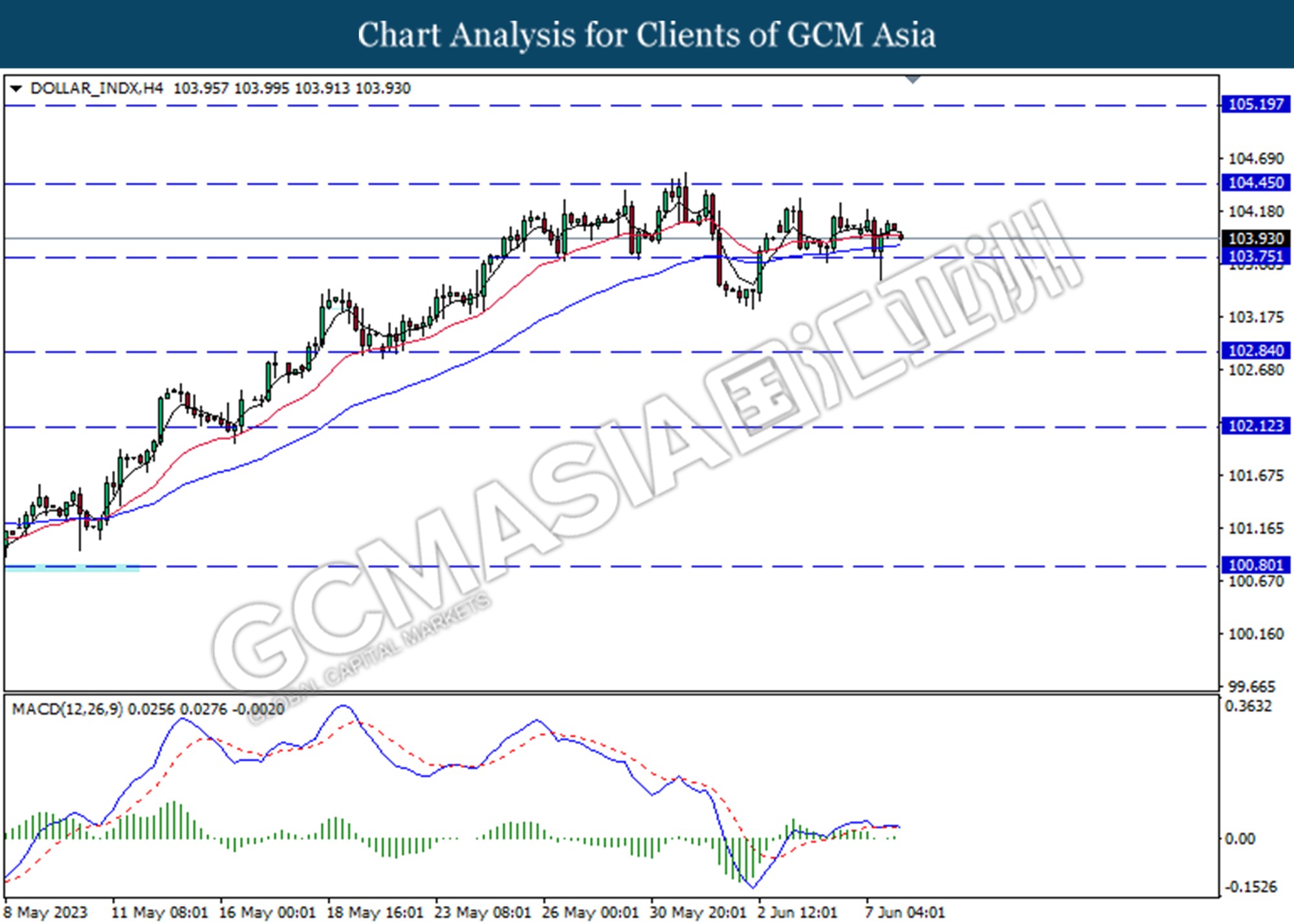This screenshot has width=1294, height=924.
Task: Click the cyan highlighted bar at 100.801 level
Action: (x=72, y=568)
